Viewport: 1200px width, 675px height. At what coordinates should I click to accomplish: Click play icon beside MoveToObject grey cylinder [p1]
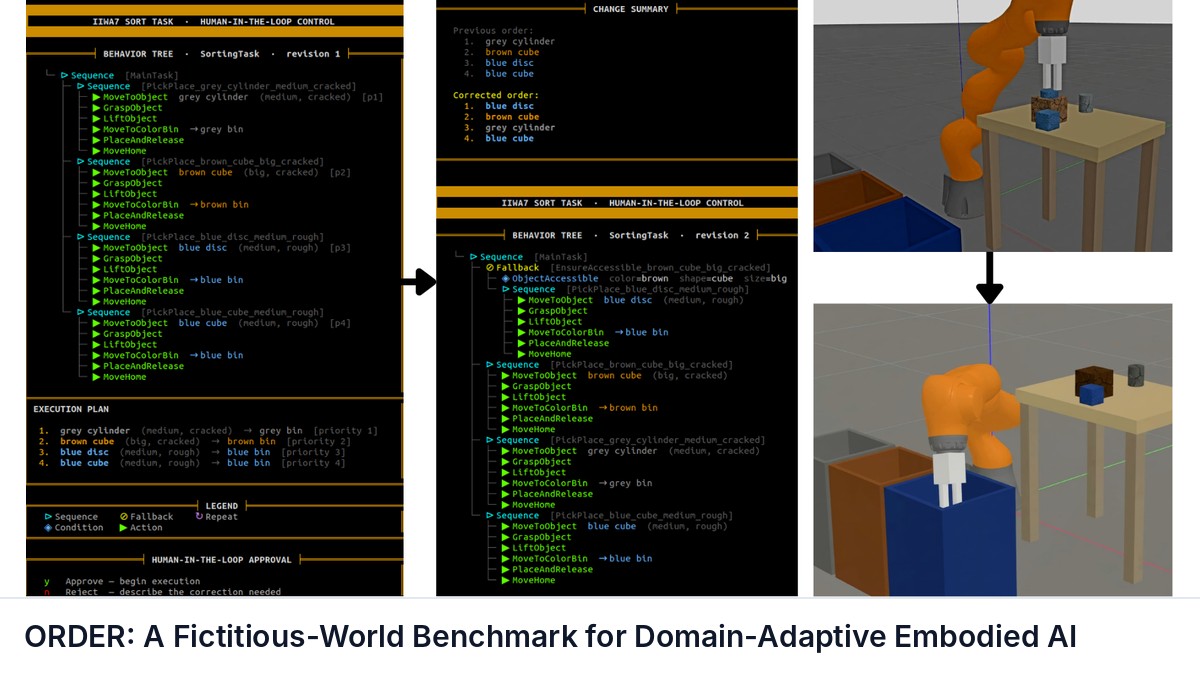[x=97, y=97]
